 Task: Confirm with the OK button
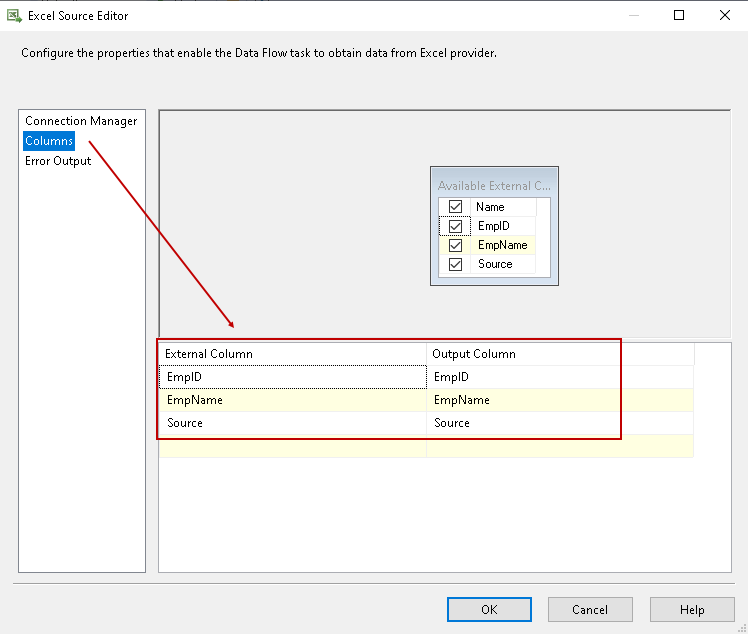(x=489, y=610)
